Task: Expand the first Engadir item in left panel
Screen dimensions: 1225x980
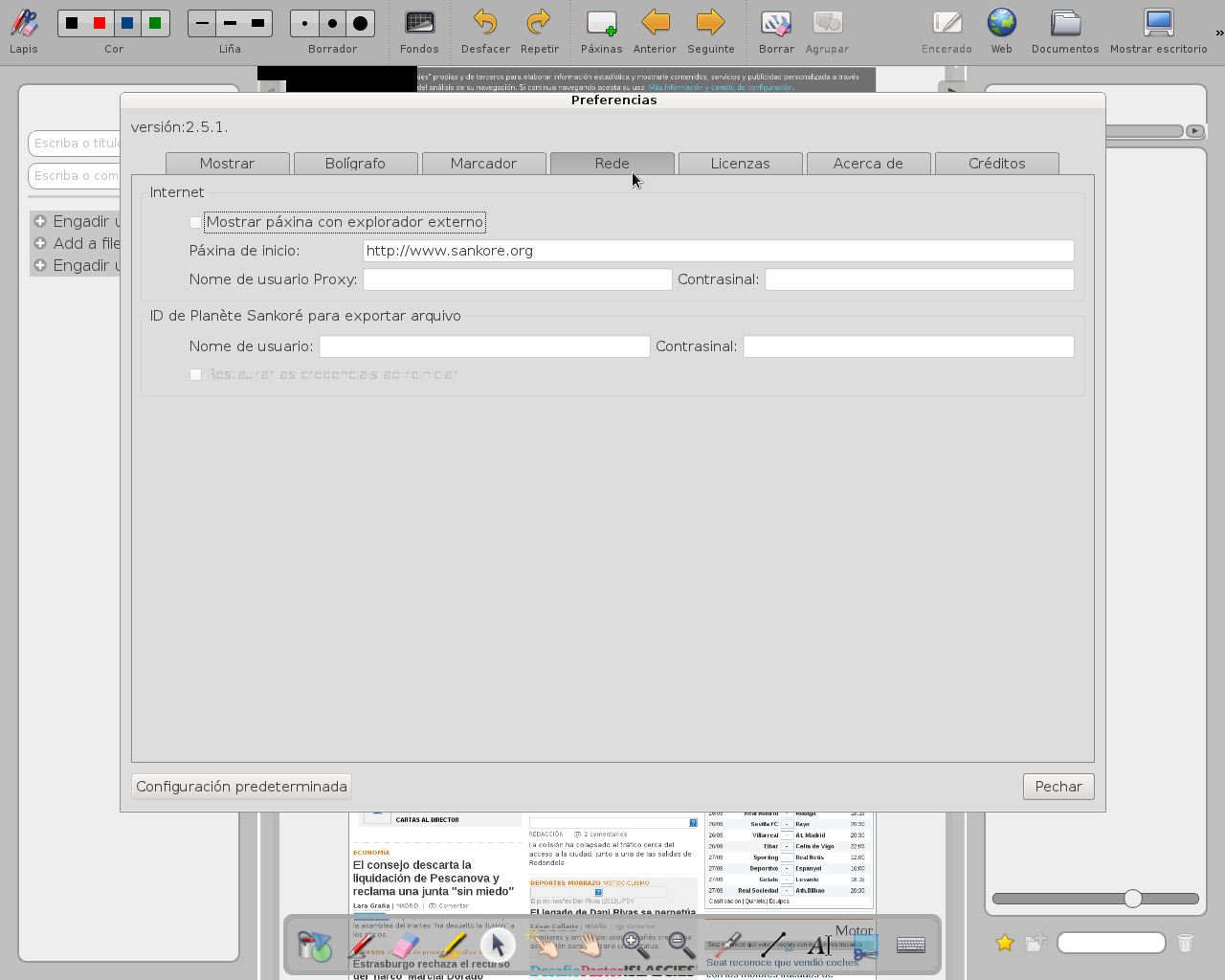Action: coord(40,221)
